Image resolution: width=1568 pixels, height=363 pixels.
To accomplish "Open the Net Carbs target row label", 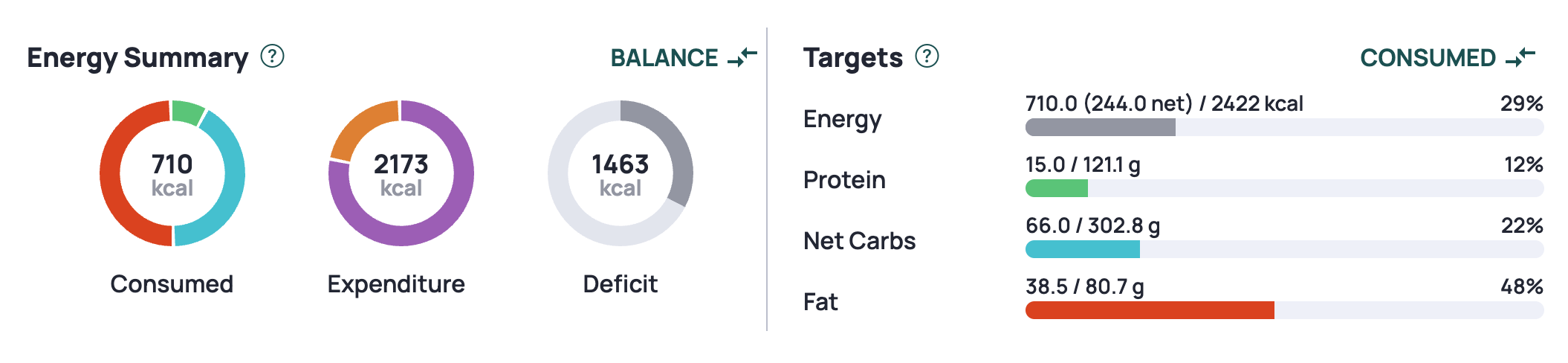I will click(859, 241).
